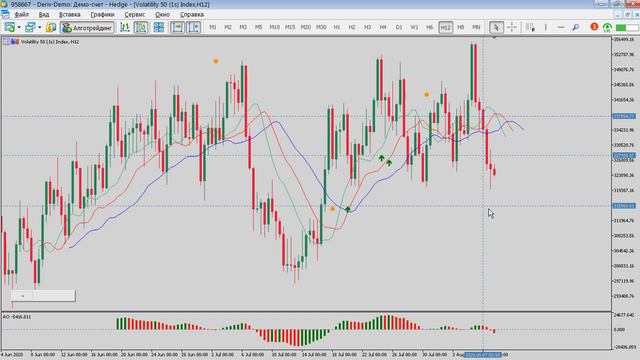This screenshot has width=640, height=360.
Task: Open the Файл menu
Action: pos(21,14)
